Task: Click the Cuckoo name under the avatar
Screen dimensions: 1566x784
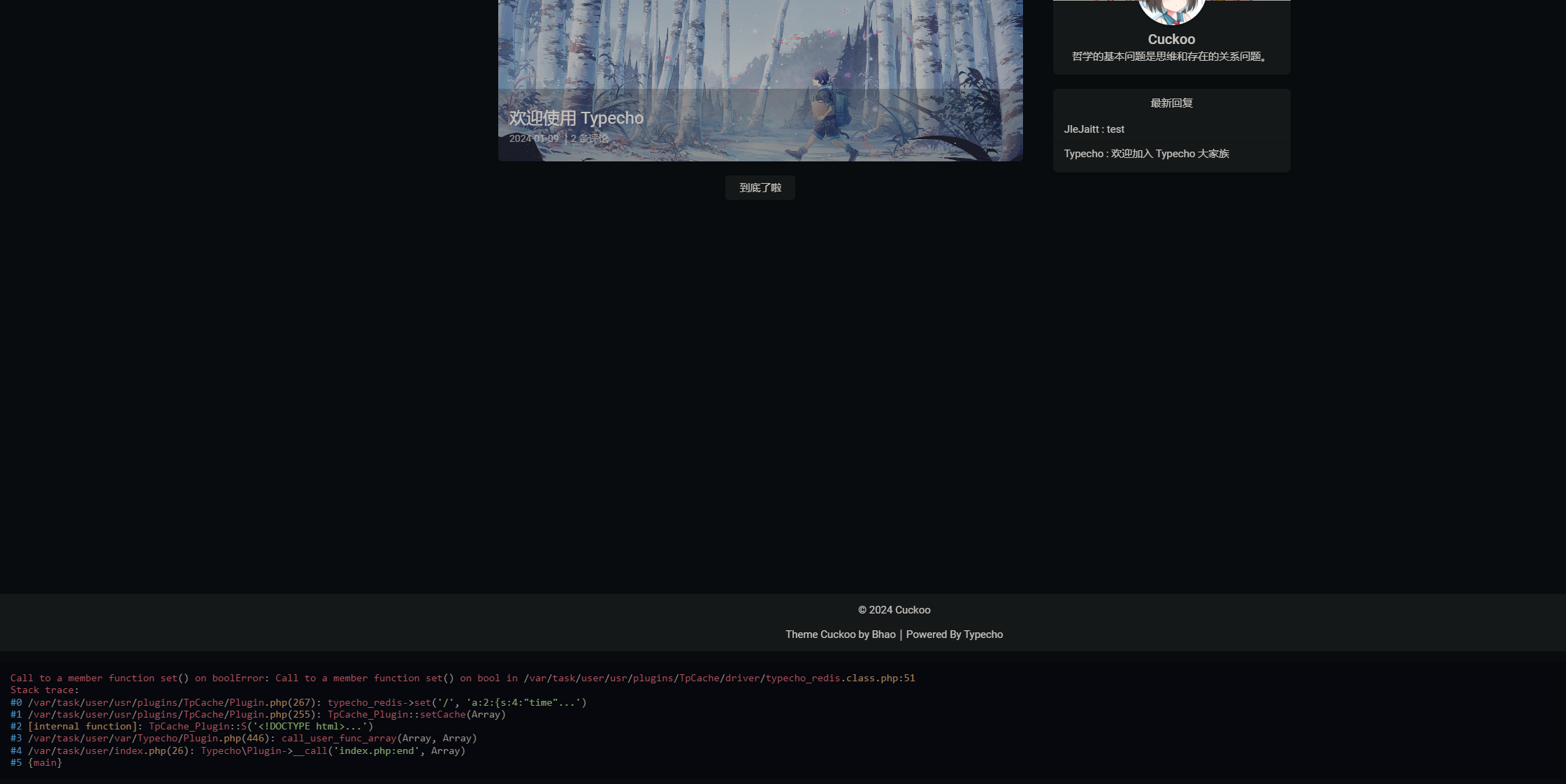Action: tap(1171, 39)
